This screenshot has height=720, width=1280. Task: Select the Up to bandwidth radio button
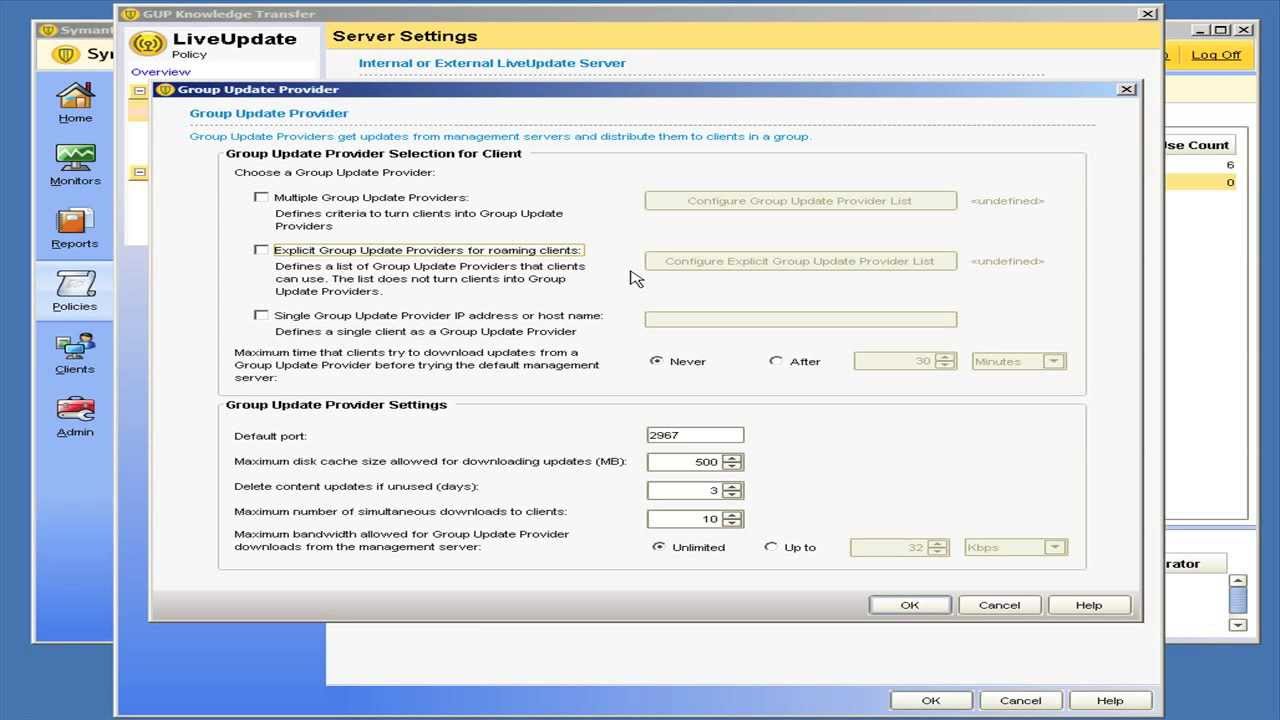click(x=770, y=547)
